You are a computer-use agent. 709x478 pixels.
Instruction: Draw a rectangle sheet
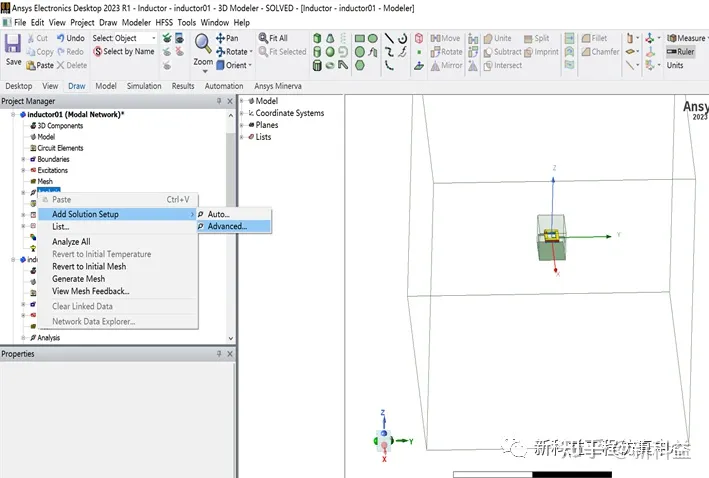(x=360, y=38)
